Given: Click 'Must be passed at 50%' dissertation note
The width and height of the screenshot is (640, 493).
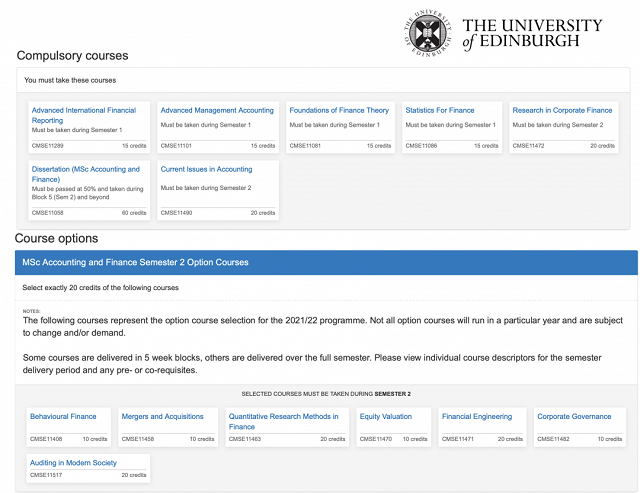Looking at the screenshot, I should [x=88, y=193].
